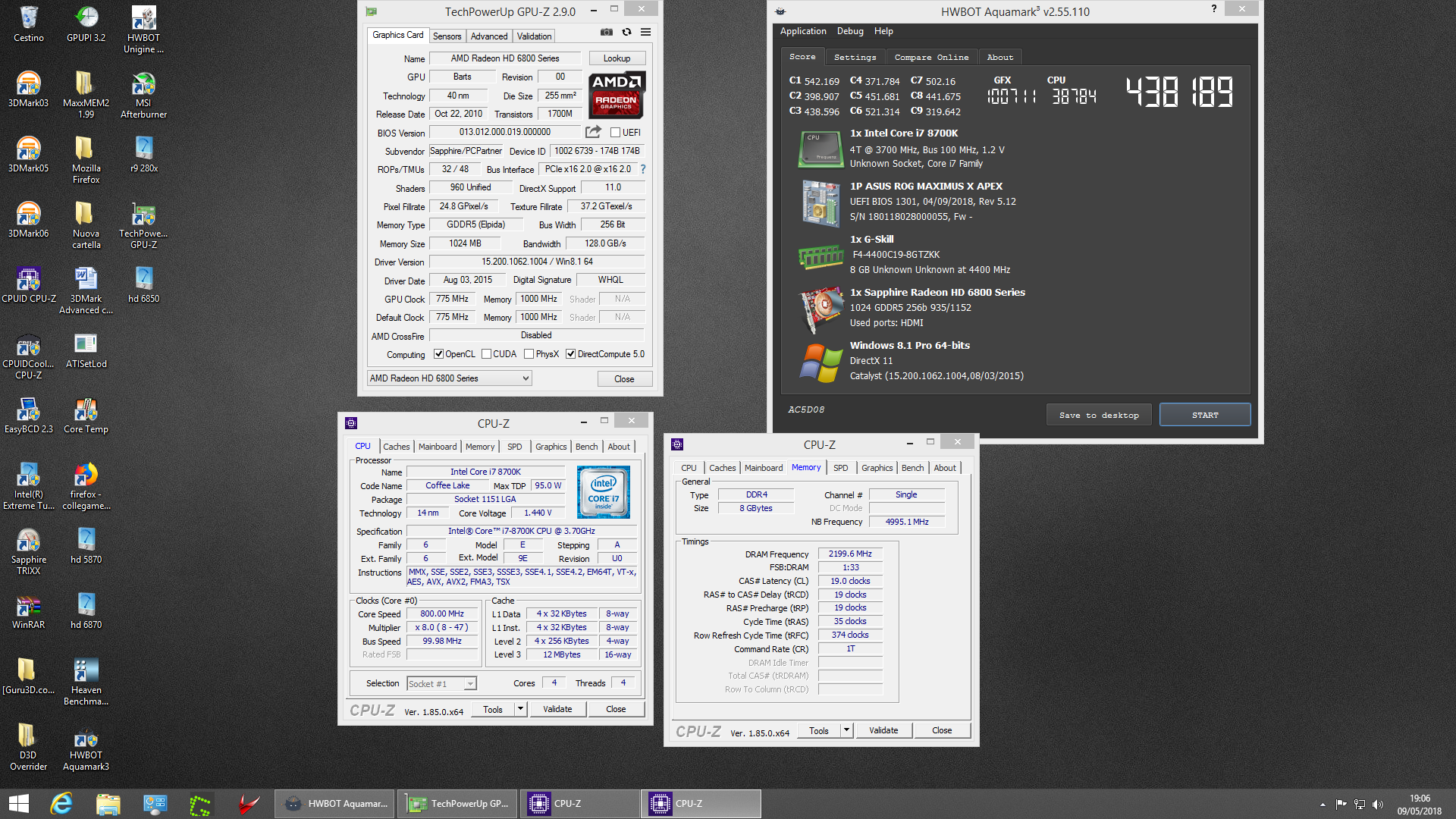Open WinRAR desktop shortcut
Viewport: 1456px width, 819px height.
click(x=28, y=611)
